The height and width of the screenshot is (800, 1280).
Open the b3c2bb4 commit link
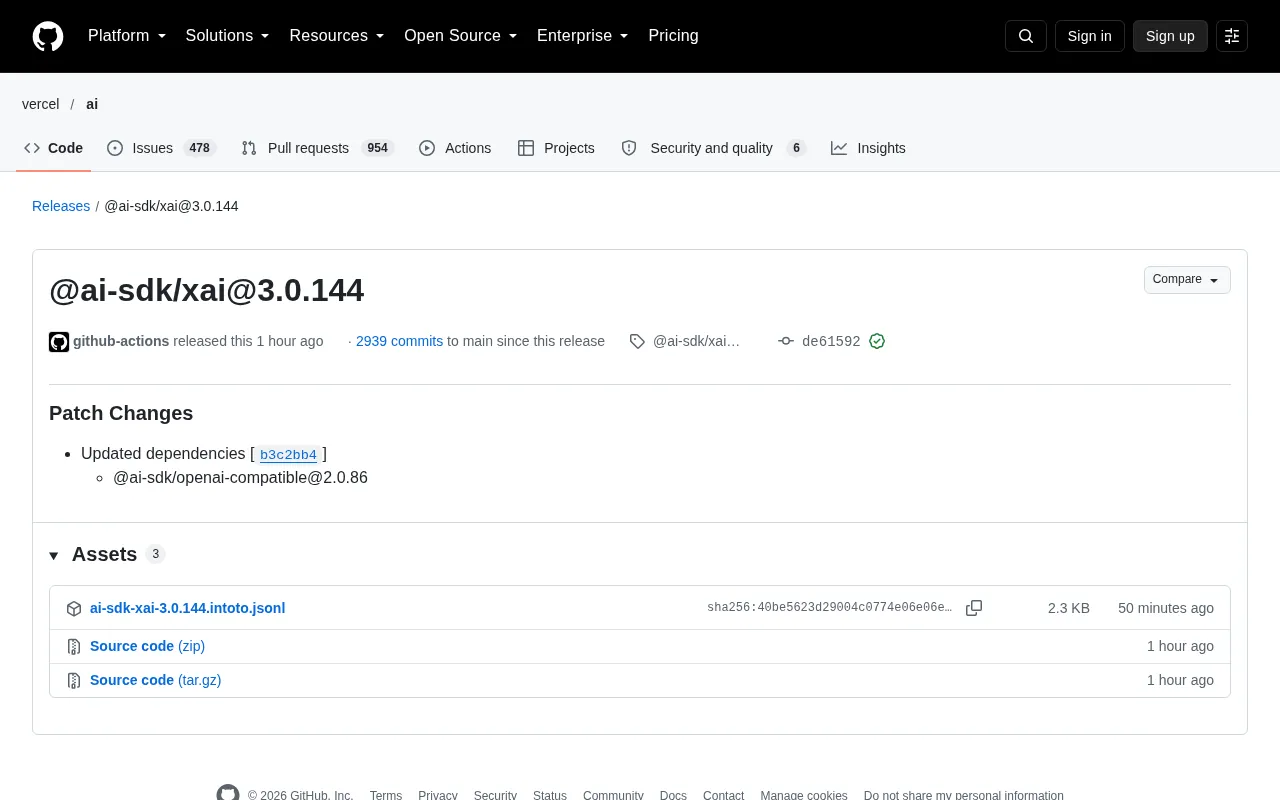pos(288,455)
